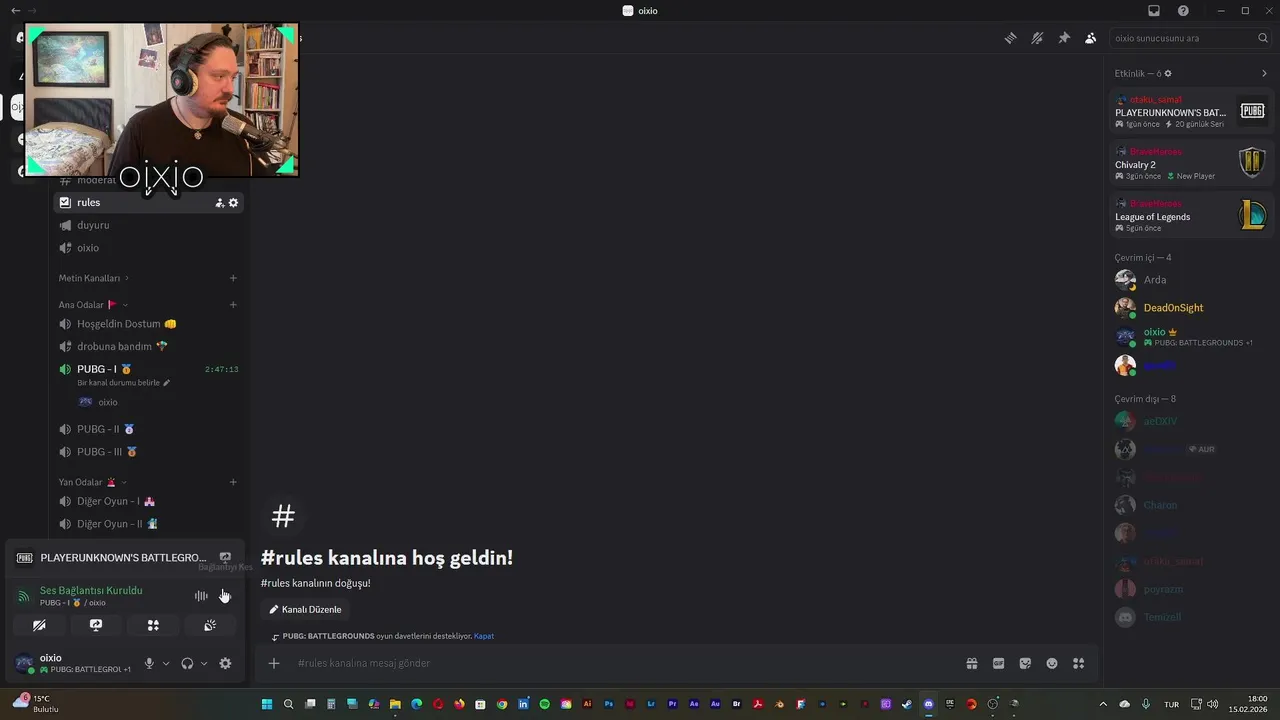Click the plus attach button in message bar
Screen dimensions: 1280x720
pyautogui.click(x=274, y=663)
